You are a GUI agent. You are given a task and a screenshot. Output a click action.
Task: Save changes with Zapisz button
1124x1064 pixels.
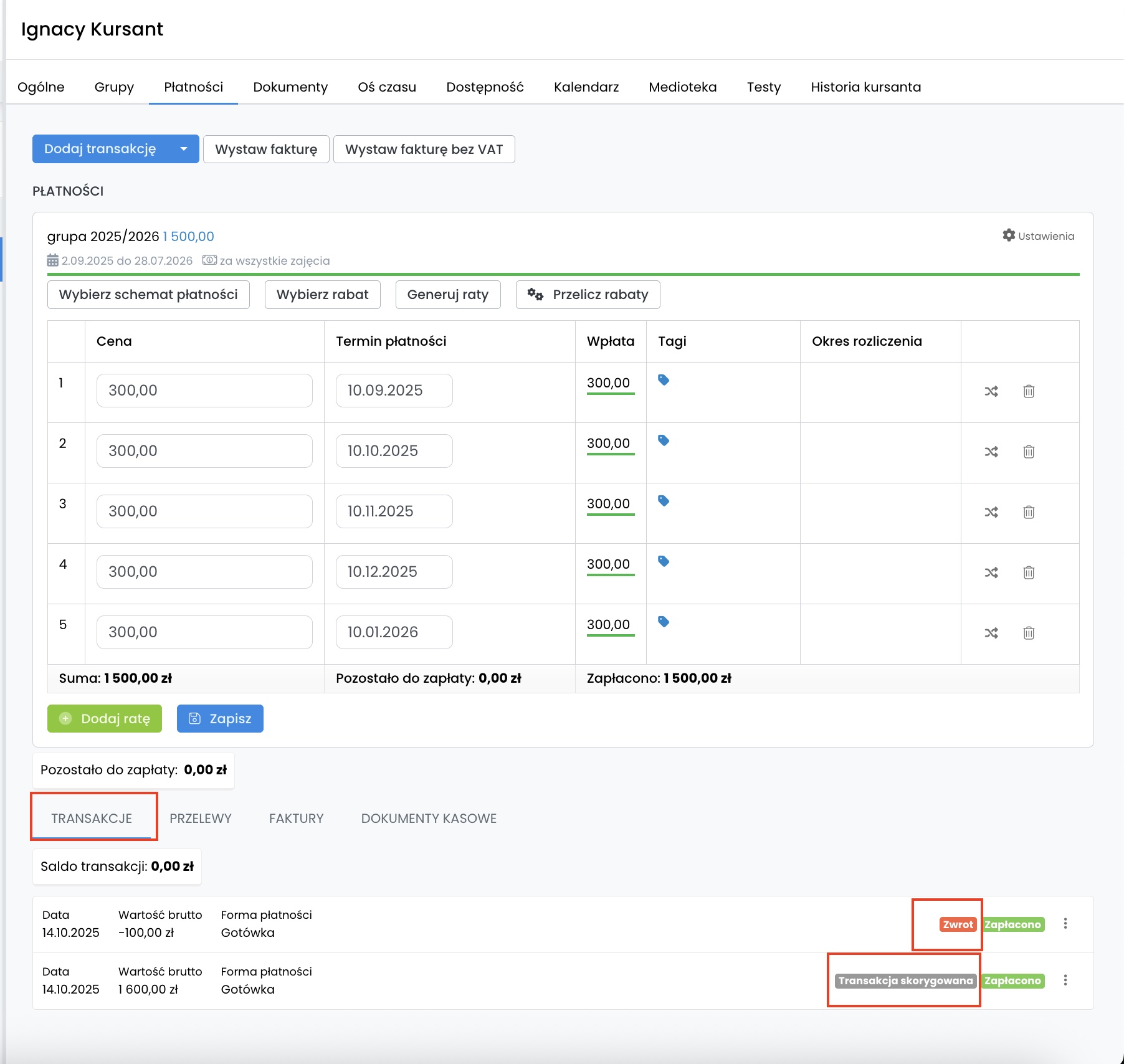pyautogui.click(x=220, y=719)
